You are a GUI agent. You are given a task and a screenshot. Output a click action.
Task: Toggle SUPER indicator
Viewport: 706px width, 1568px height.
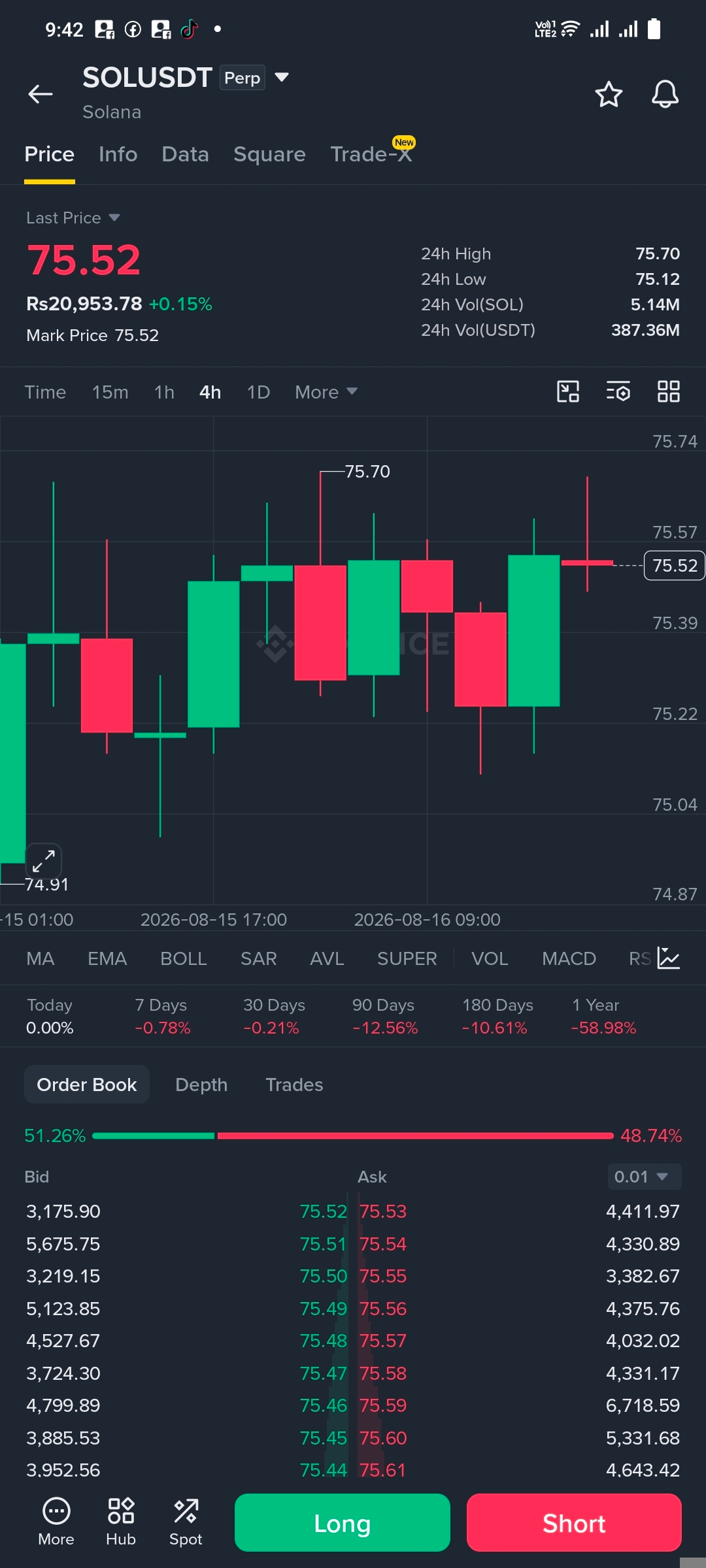[x=407, y=958]
